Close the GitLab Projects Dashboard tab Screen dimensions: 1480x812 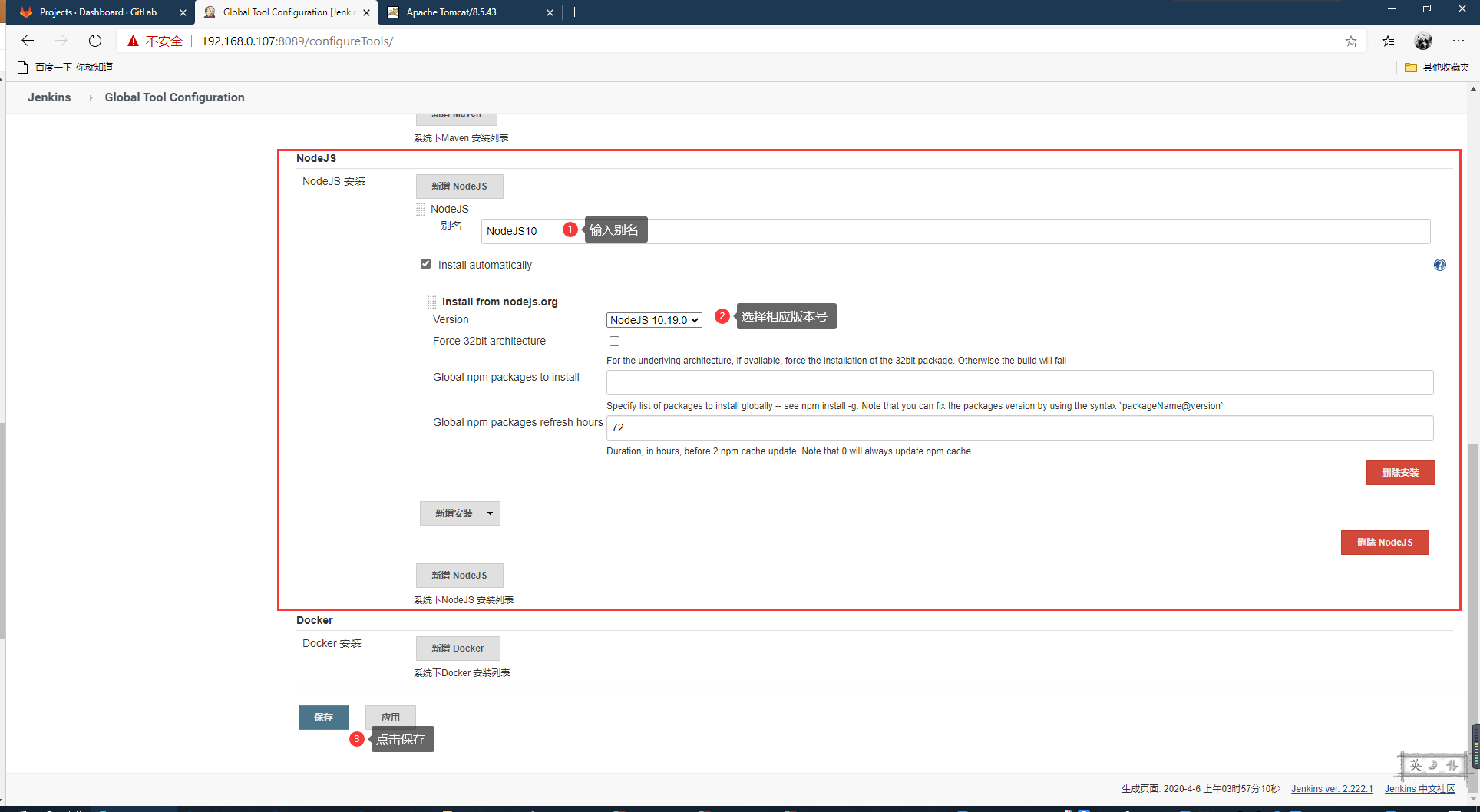[183, 12]
